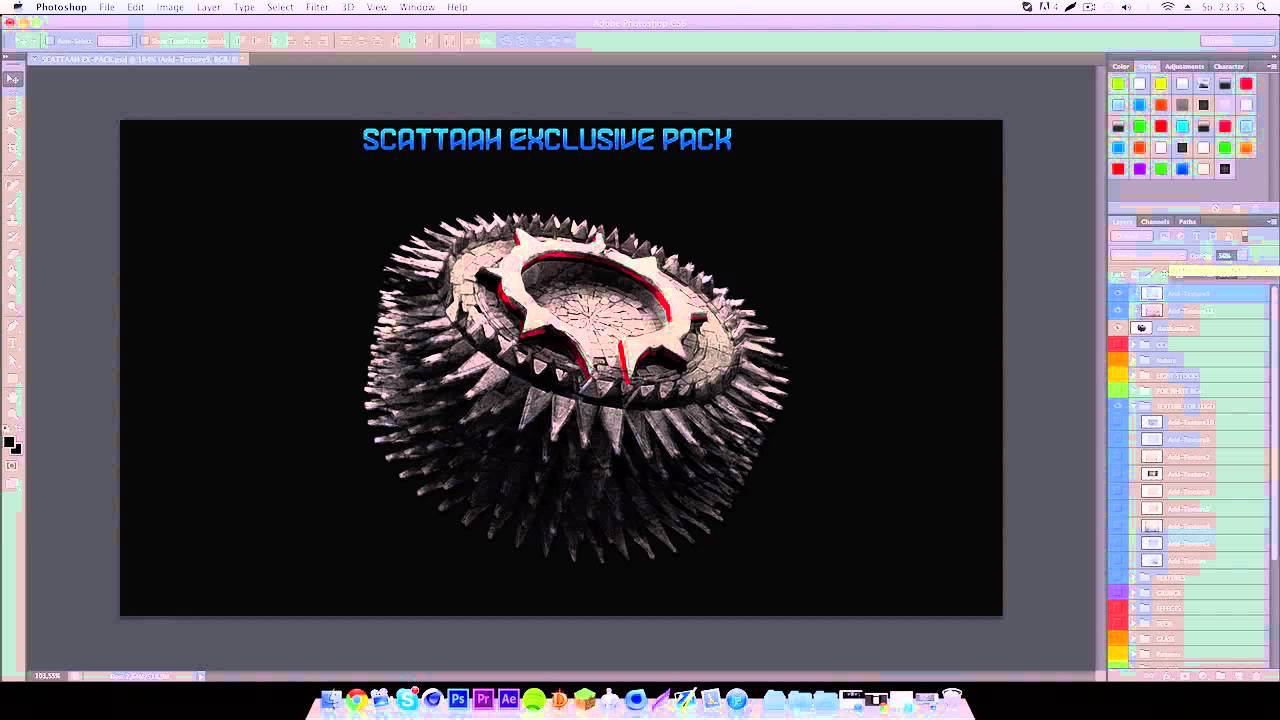Open the Filter menu
The image size is (1280, 720).
(317, 7)
